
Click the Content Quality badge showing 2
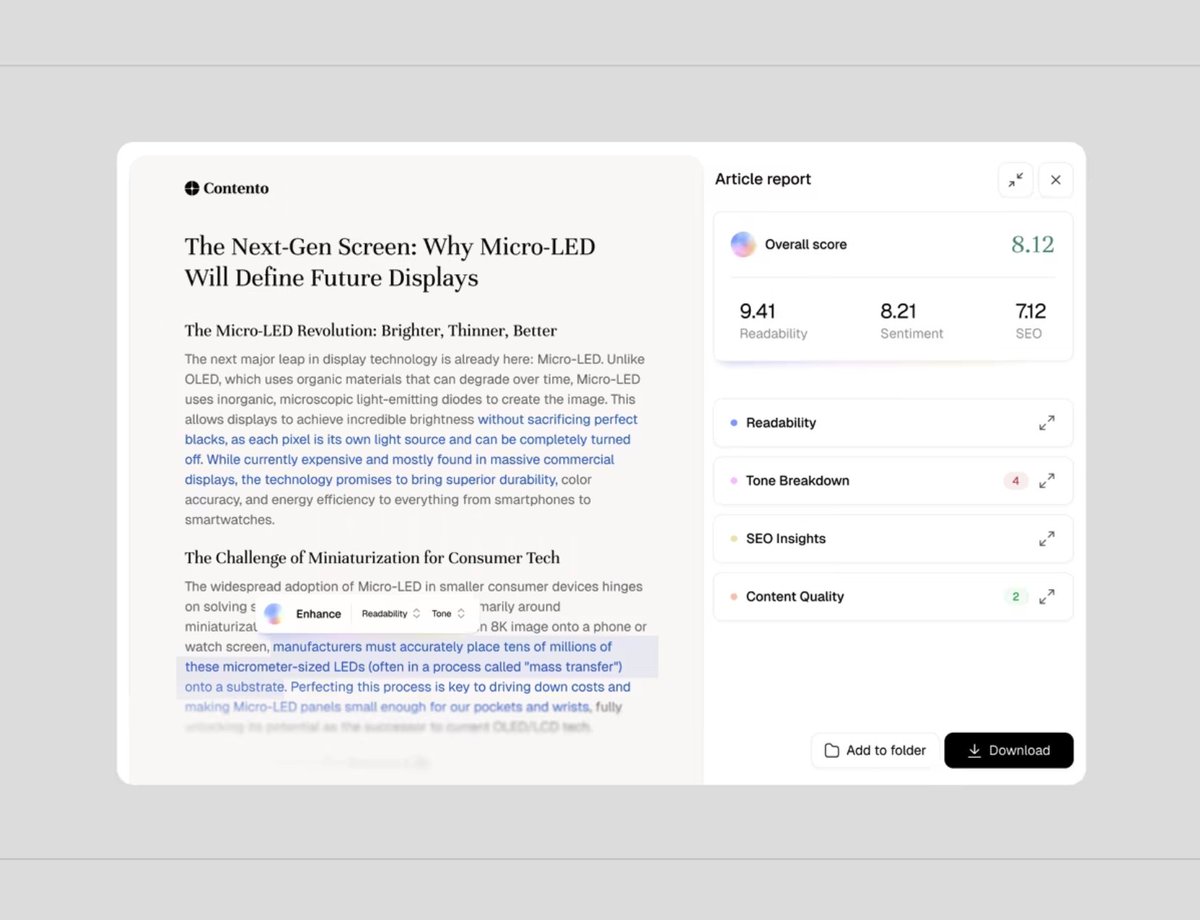1016,597
